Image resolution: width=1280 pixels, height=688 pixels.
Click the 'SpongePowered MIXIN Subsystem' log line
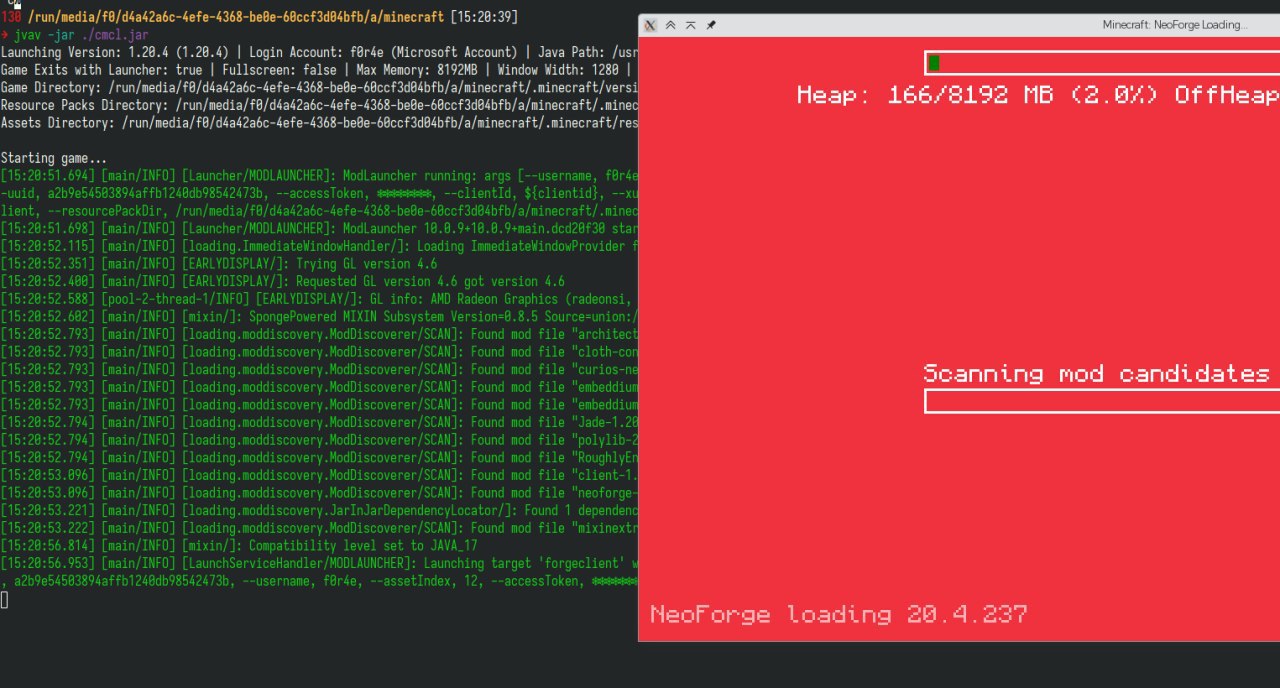(319, 317)
